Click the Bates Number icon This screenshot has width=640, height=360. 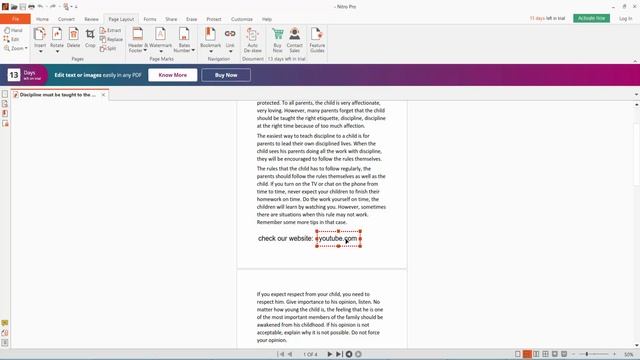[184, 34]
